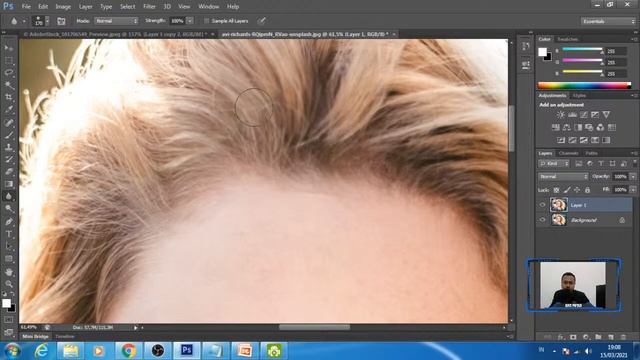640x360 pixels.
Task: Select the History Brush tool
Action: pyautogui.click(x=9, y=159)
